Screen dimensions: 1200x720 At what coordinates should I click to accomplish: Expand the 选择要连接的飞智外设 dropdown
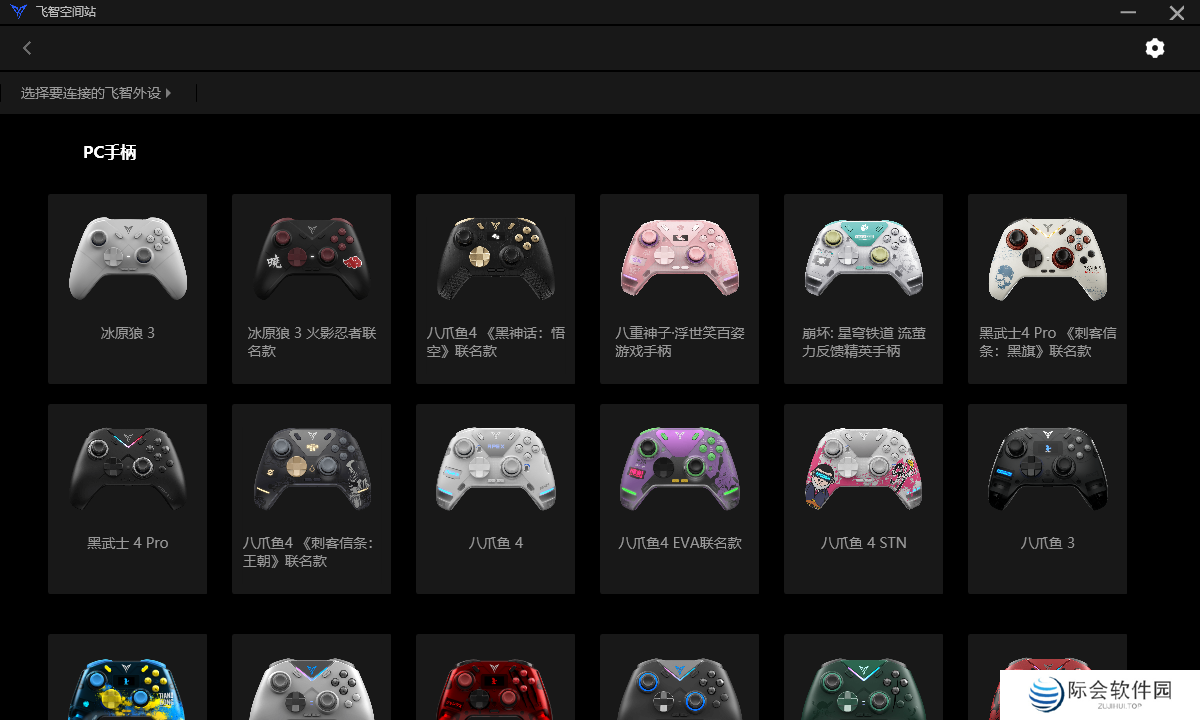[x=96, y=93]
